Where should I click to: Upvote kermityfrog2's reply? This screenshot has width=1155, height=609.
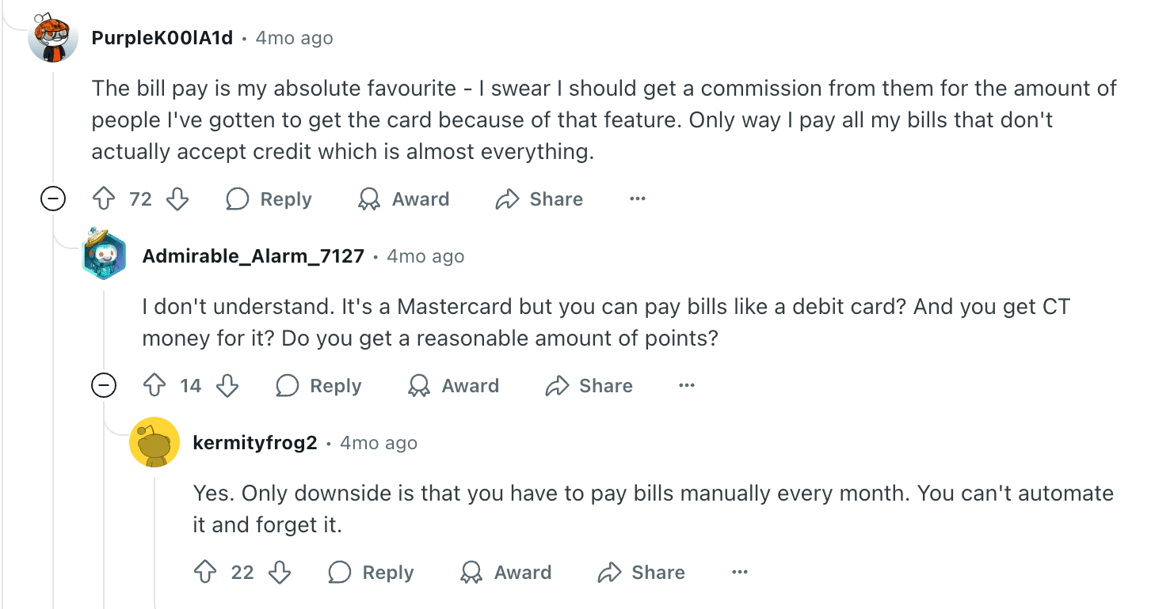[x=205, y=572]
